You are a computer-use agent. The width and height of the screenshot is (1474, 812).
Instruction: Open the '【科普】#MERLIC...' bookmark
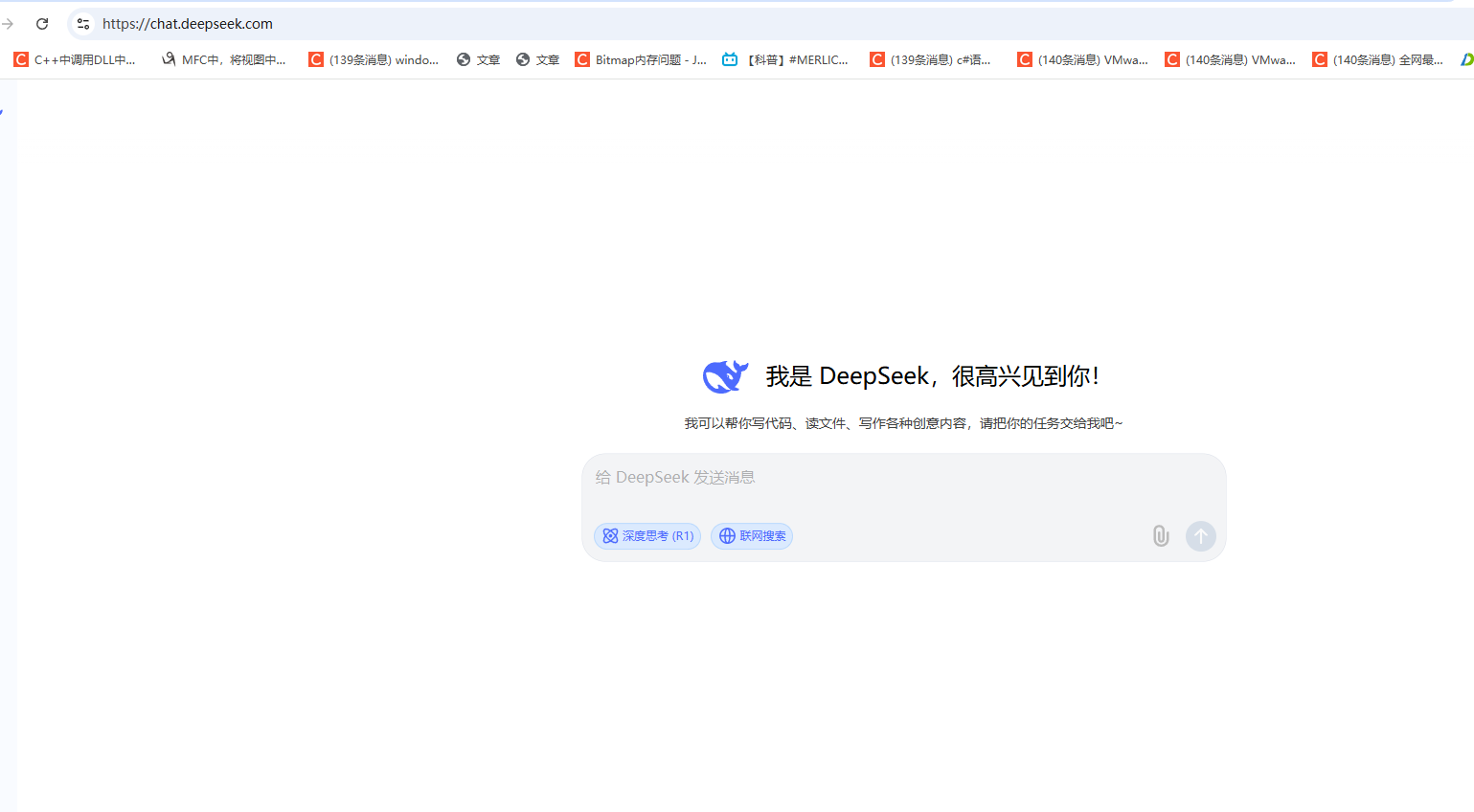click(785, 59)
